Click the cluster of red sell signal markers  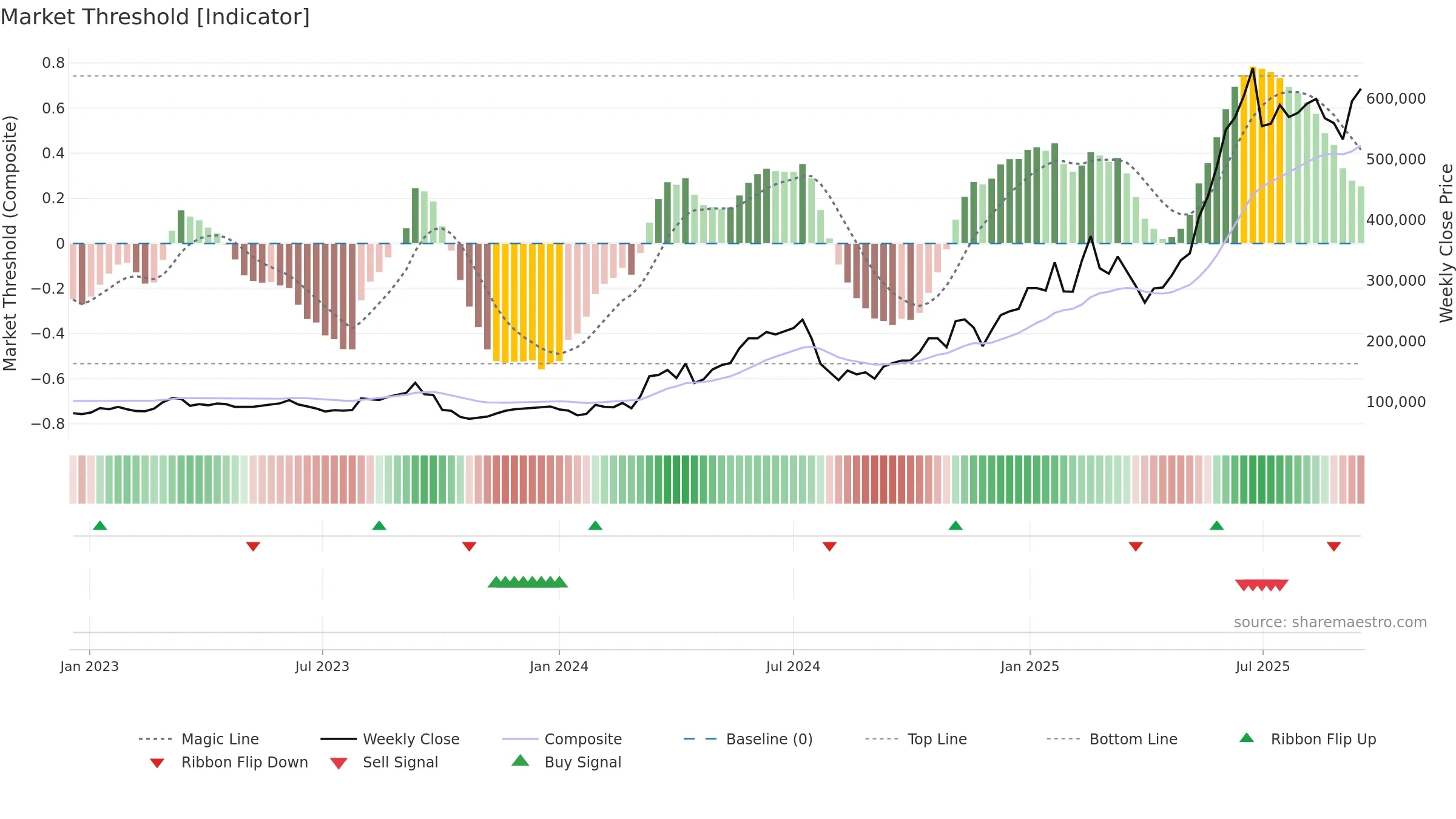(1262, 585)
